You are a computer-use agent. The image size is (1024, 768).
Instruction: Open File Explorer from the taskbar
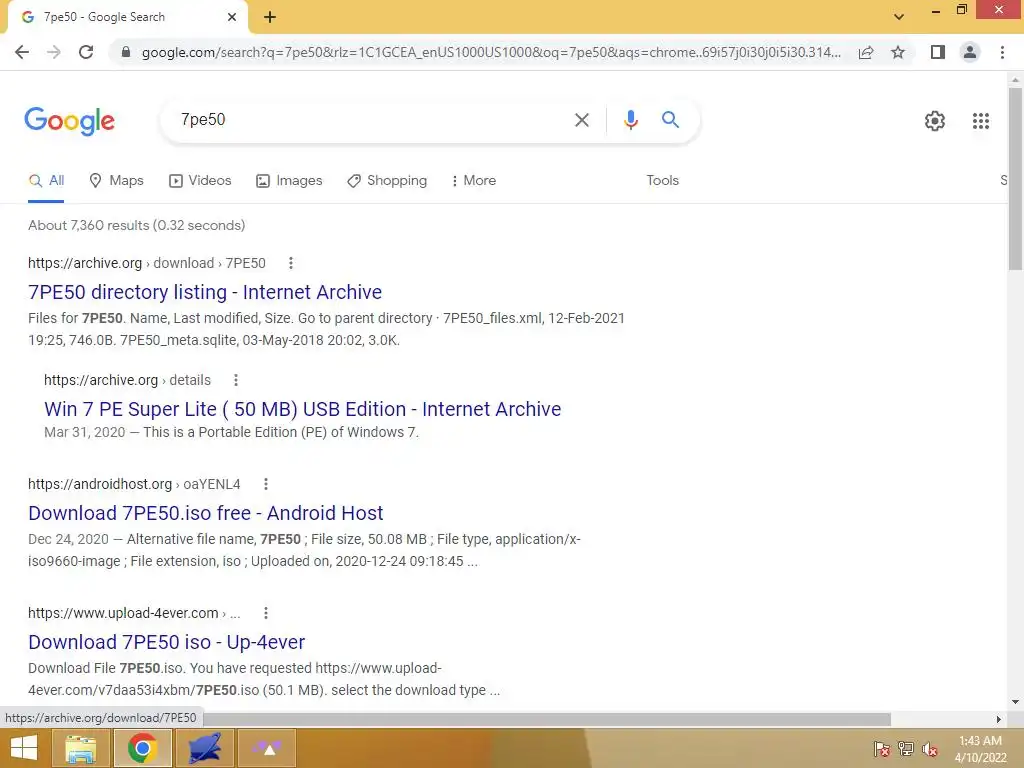click(x=80, y=748)
